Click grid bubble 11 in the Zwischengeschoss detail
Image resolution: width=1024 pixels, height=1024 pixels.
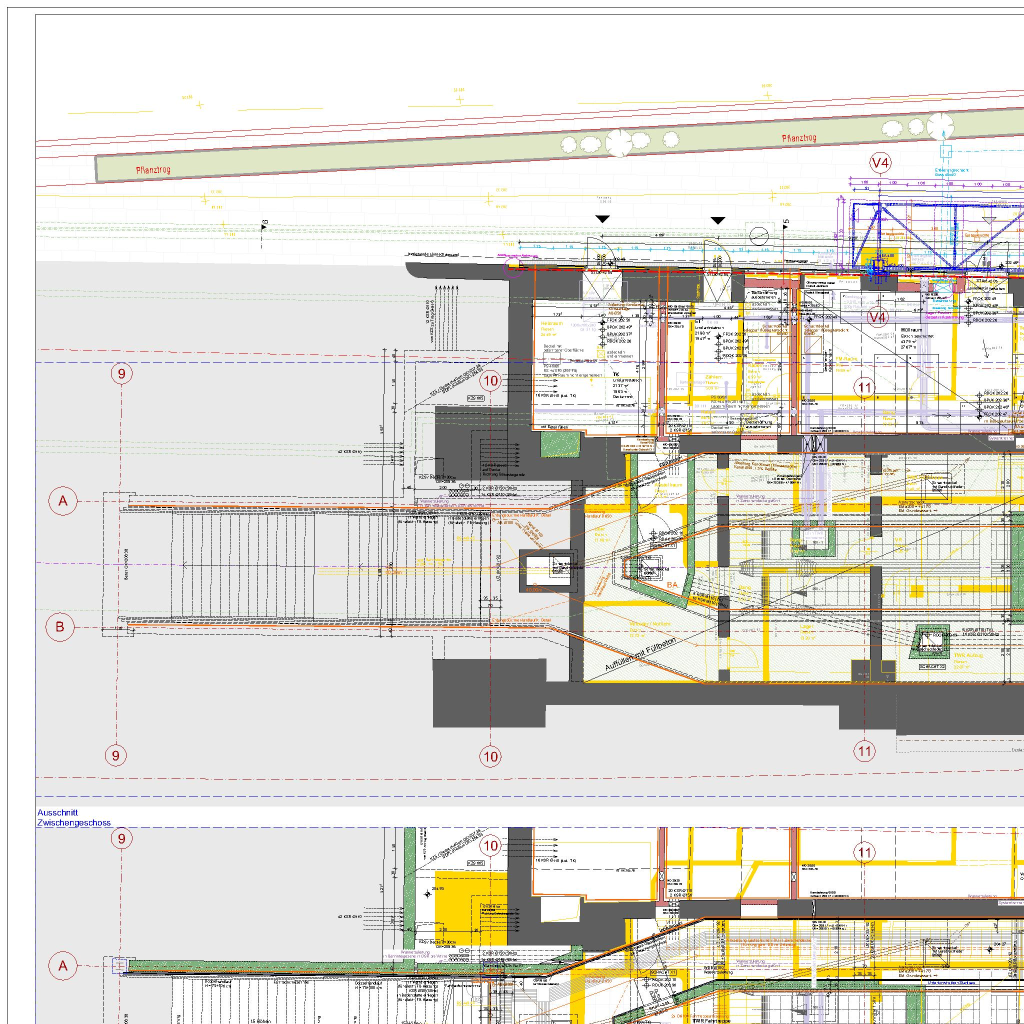click(x=865, y=852)
